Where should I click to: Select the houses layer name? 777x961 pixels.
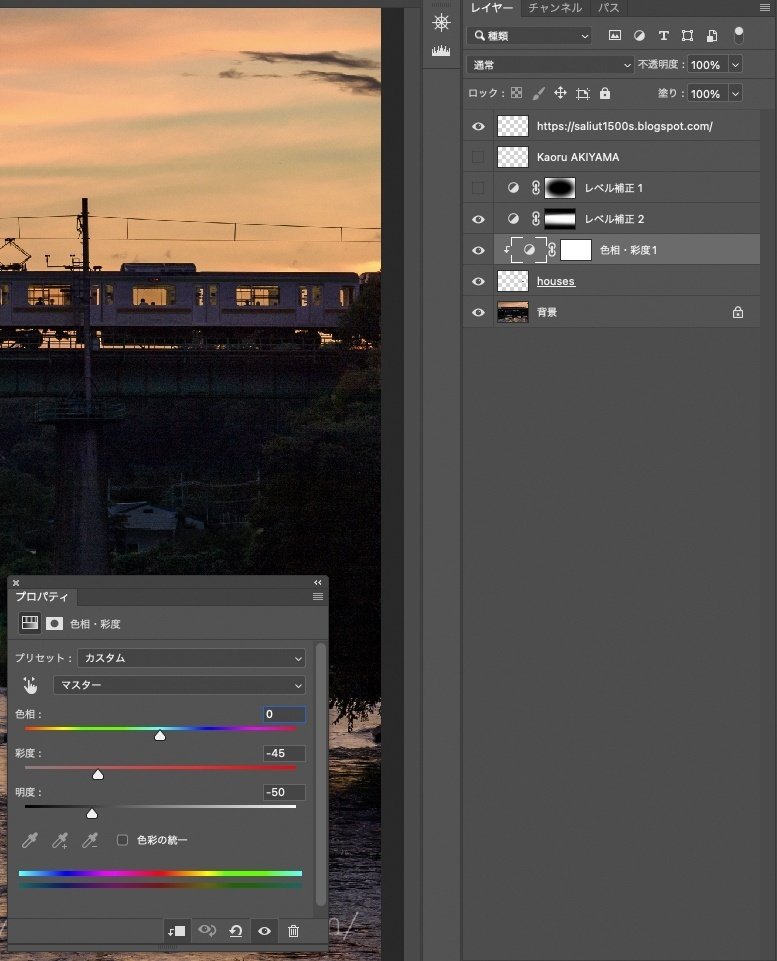click(x=556, y=281)
